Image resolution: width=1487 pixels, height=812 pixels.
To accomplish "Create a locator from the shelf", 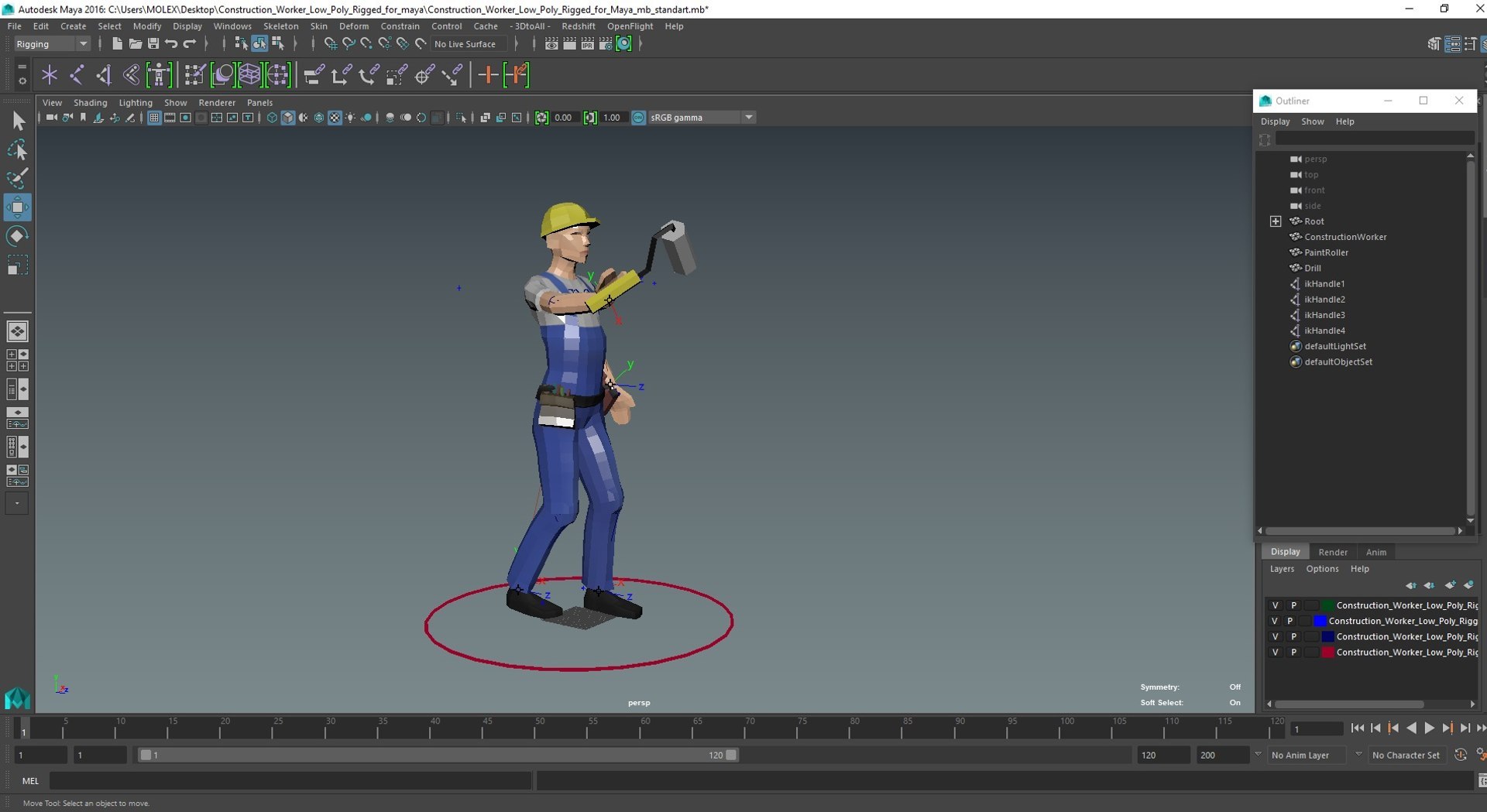I will 50,75.
